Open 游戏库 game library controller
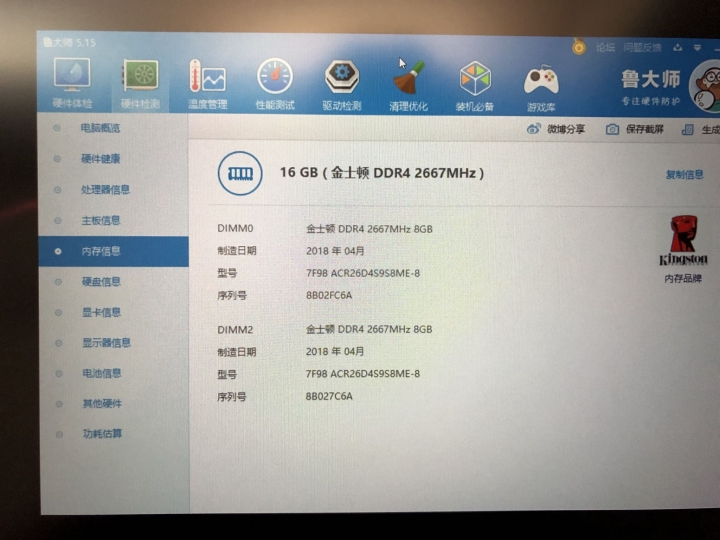This screenshot has width=720, height=540. pyautogui.click(x=541, y=87)
